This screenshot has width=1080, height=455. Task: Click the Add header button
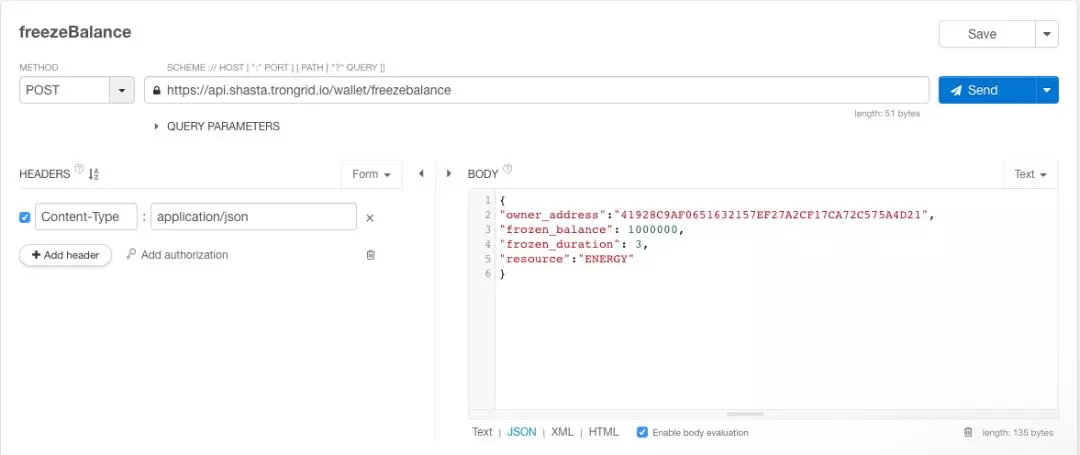click(x=65, y=255)
